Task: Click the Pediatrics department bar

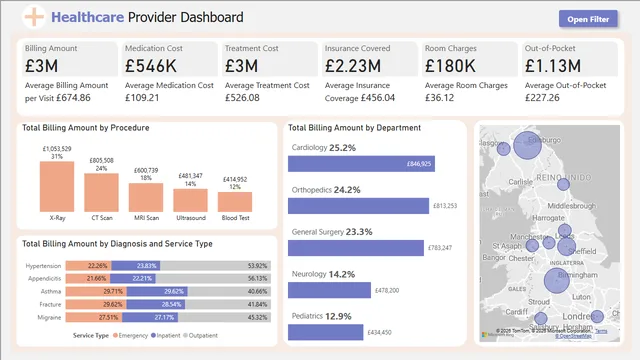Action: click(x=326, y=332)
